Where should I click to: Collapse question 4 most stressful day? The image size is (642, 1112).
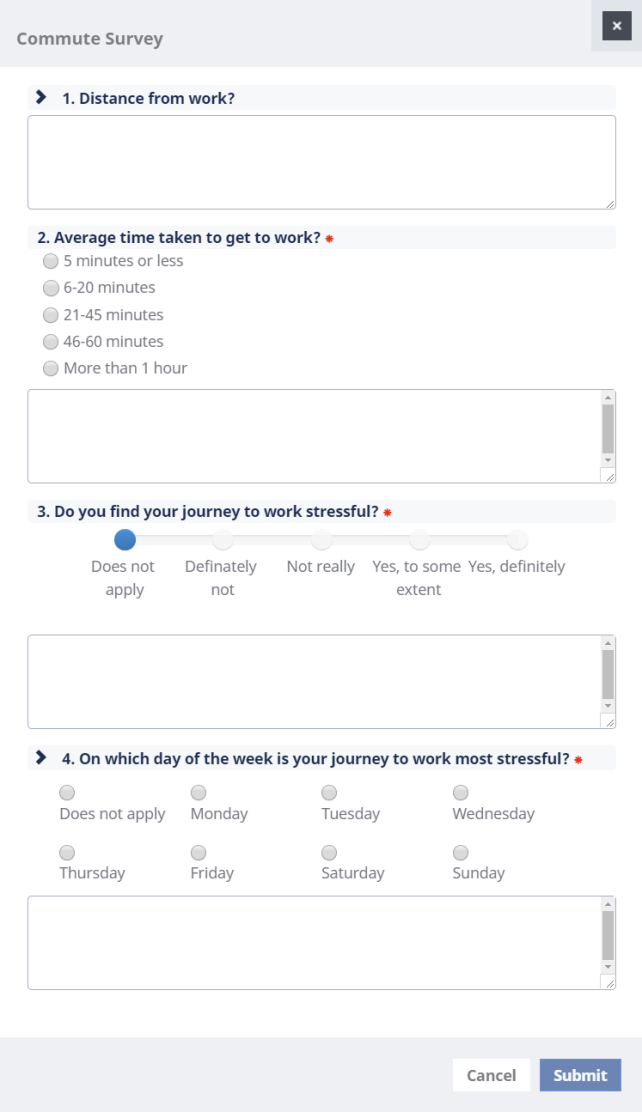click(x=41, y=758)
